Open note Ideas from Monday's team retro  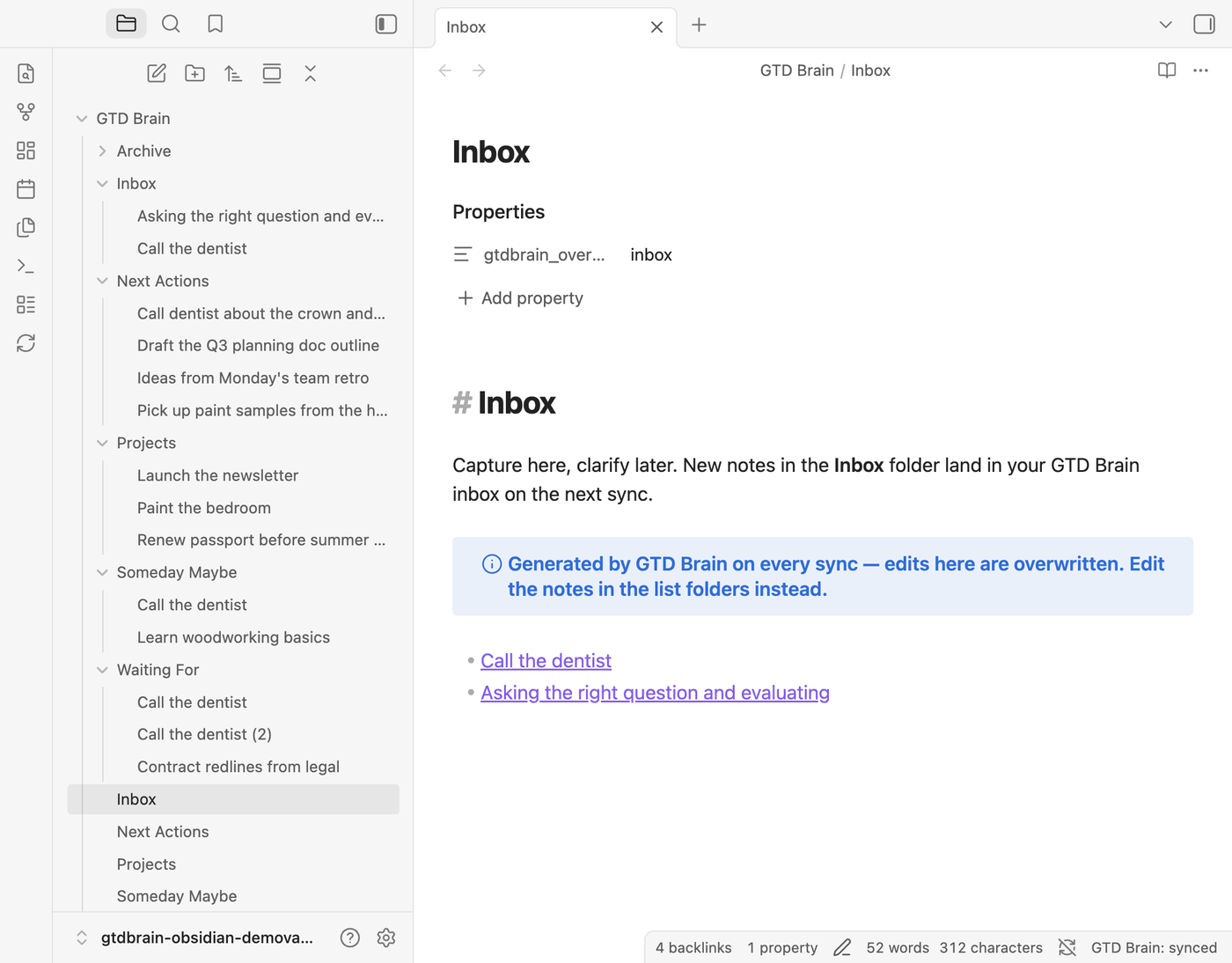(x=253, y=379)
